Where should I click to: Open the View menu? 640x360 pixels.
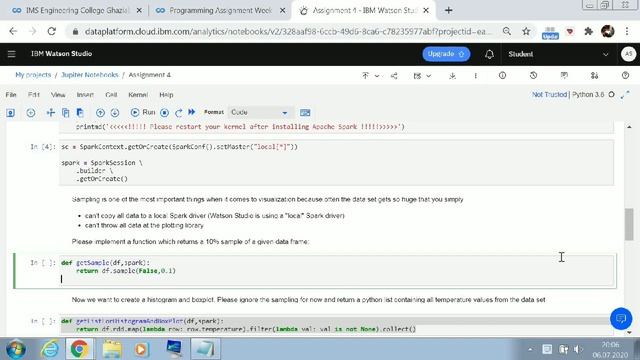pyautogui.click(x=58, y=95)
